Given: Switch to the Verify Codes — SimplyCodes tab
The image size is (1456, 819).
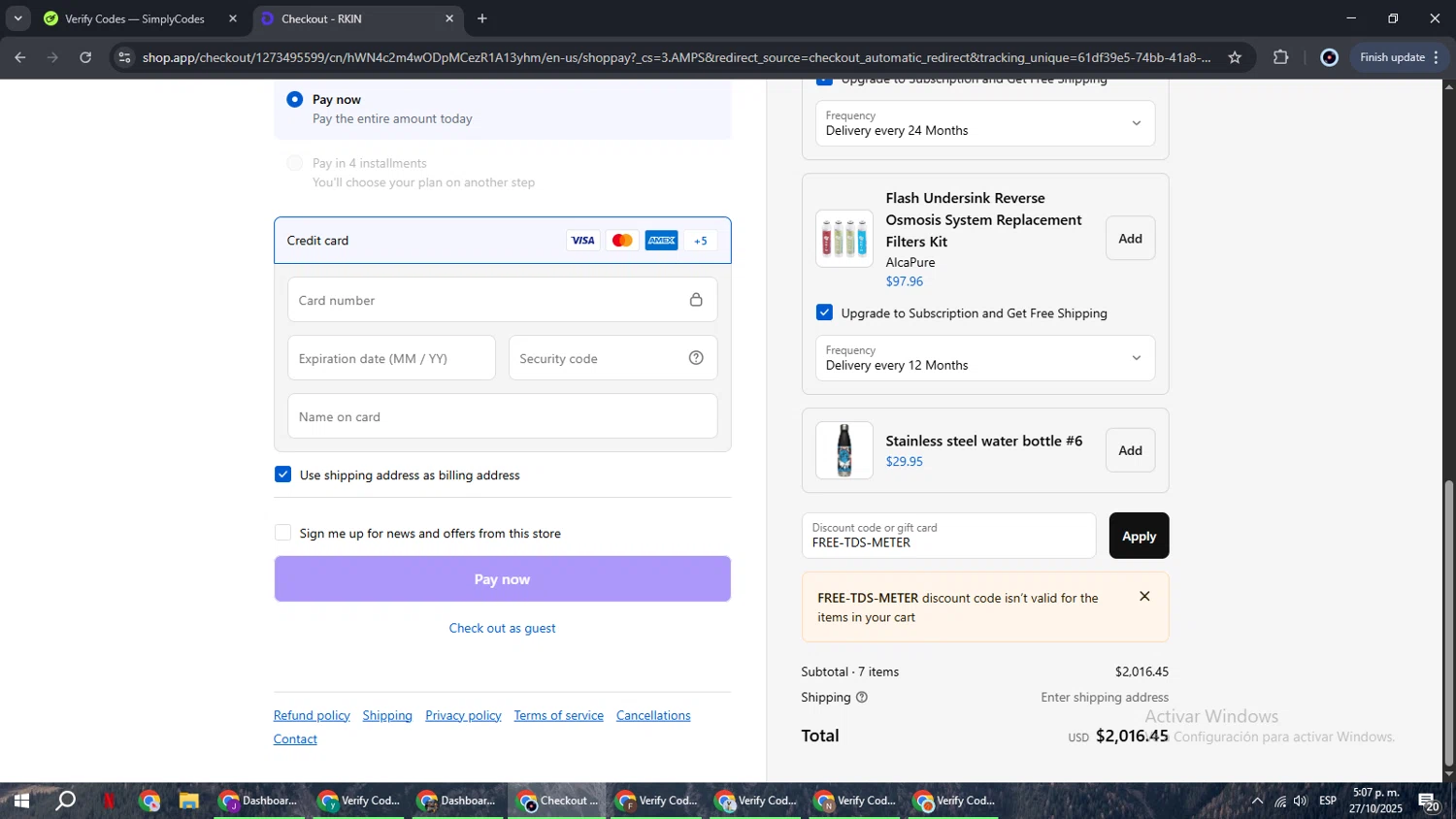Looking at the screenshot, I should tap(135, 18).
